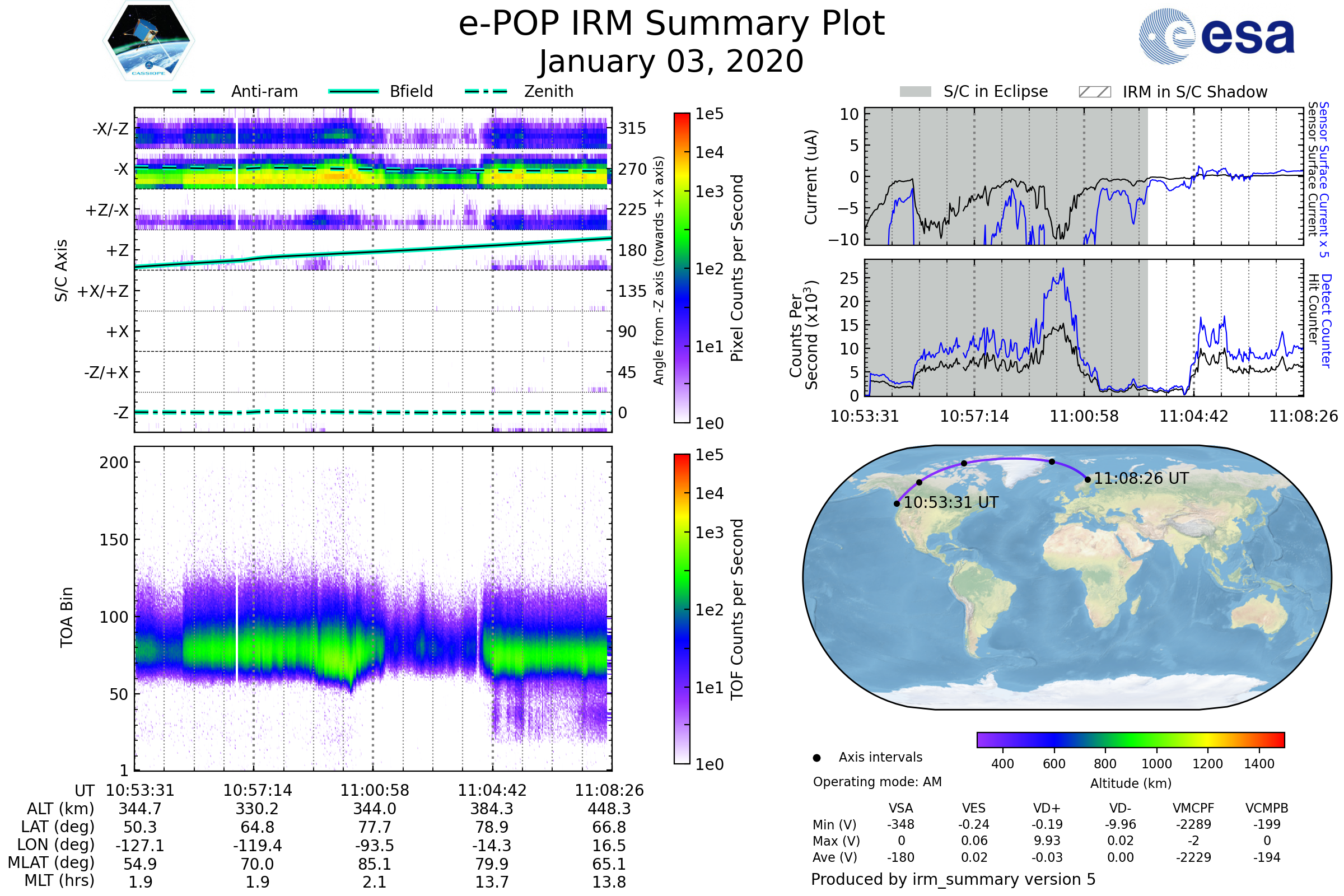Click the Bfield solid legend line
The height and width of the screenshot is (896, 1344).
(353, 91)
